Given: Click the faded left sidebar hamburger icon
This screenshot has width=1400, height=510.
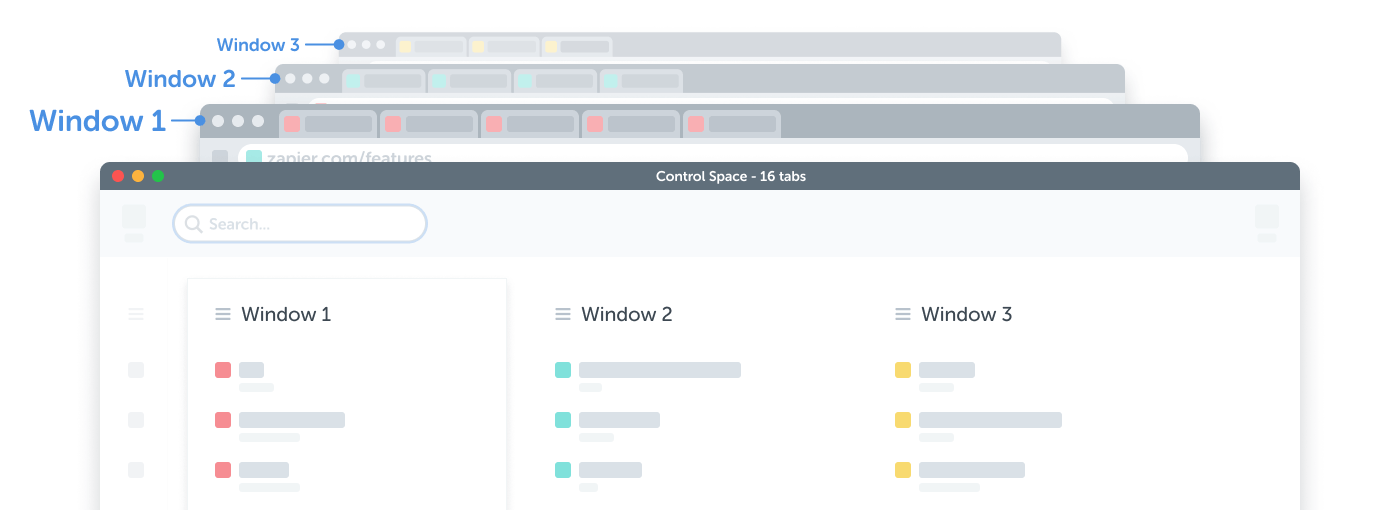Looking at the screenshot, I should click(136, 314).
